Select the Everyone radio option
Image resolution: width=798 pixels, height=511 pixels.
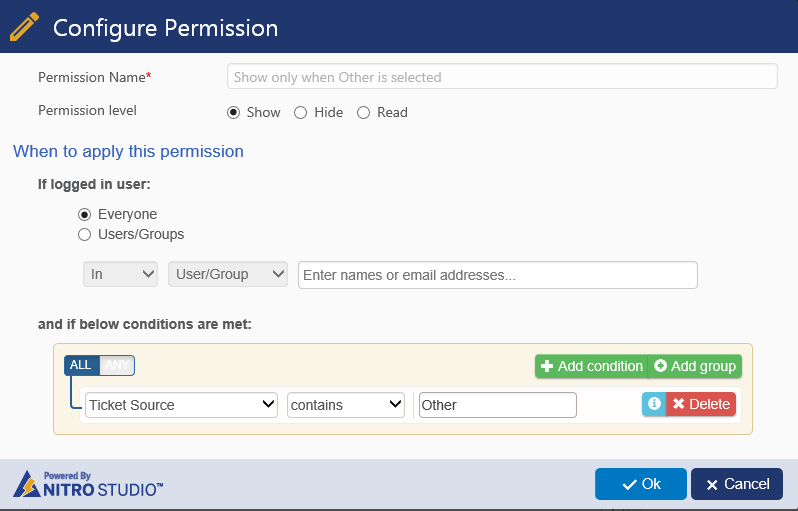tap(84, 214)
